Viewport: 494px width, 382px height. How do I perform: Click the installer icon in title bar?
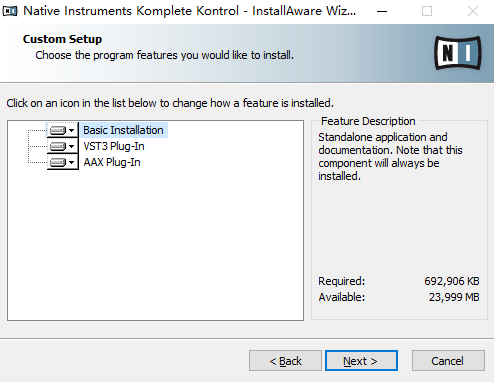click(10, 11)
